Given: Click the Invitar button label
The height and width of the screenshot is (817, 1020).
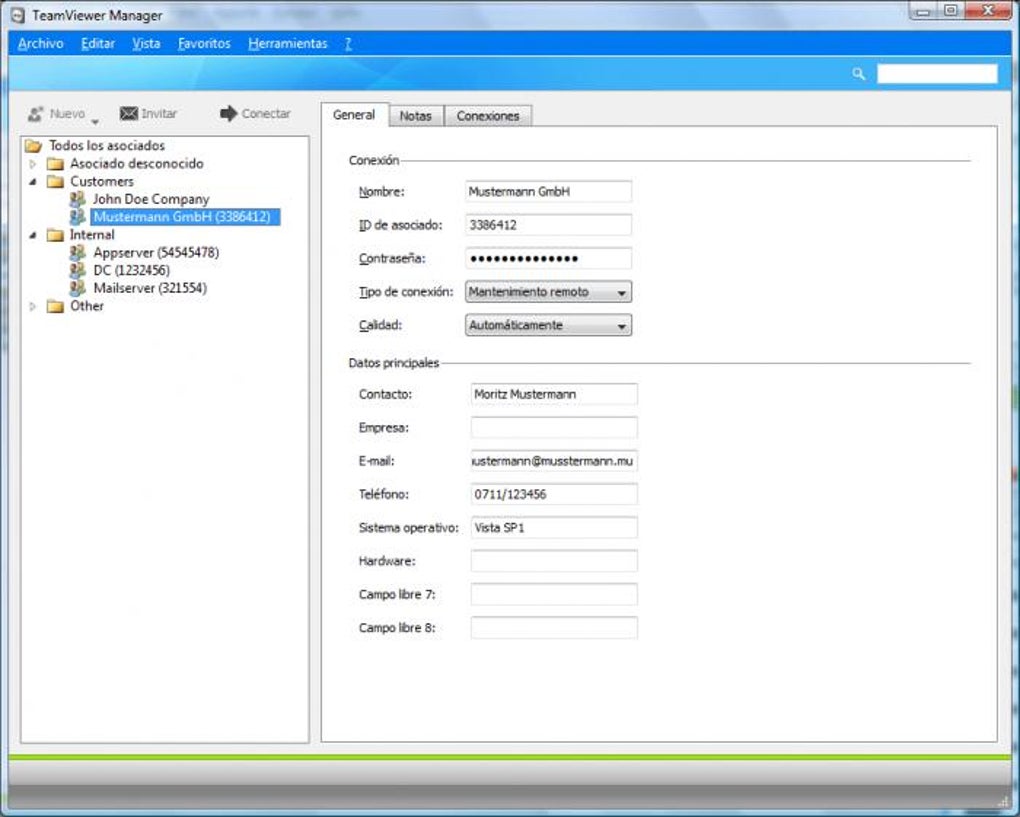Looking at the screenshot, I should click(159, 114).
